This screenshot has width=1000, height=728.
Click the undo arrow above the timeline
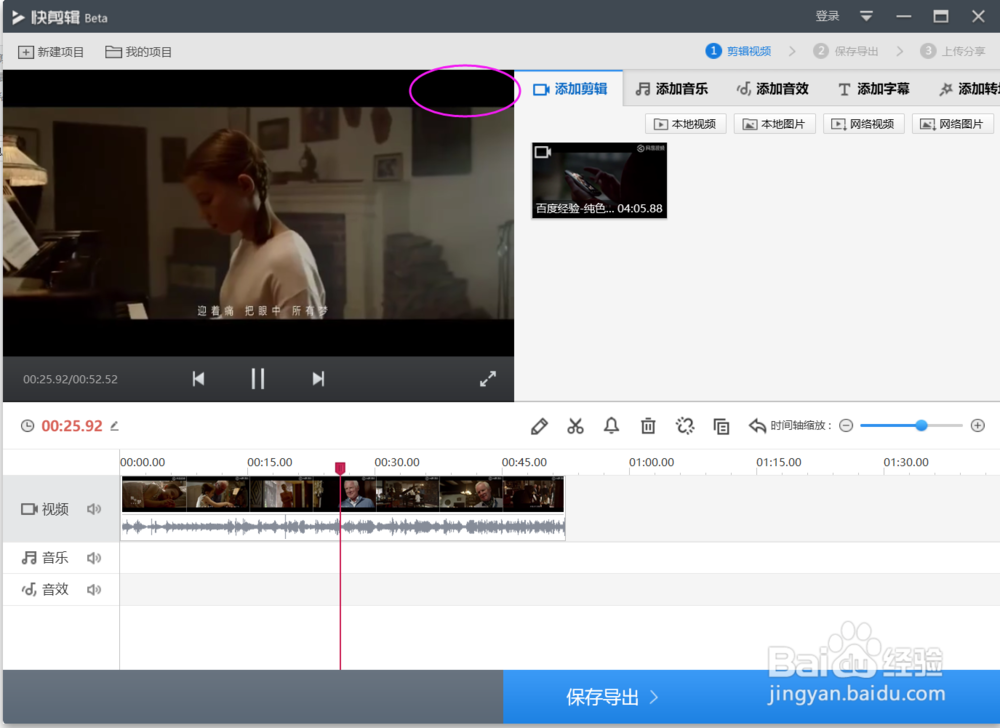tap(757, 426)
